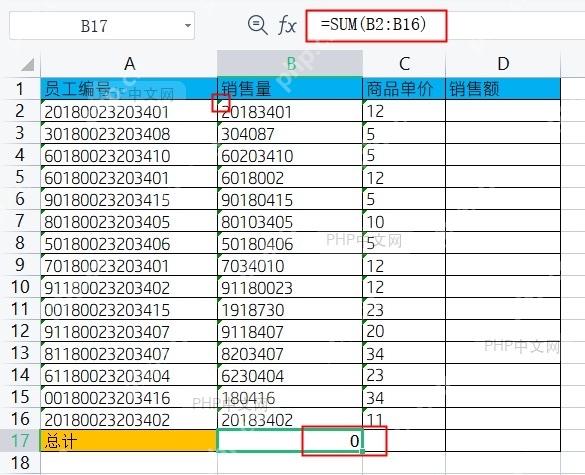
Task: Select cell with 91180023203407
Action: tap(129, 331)
